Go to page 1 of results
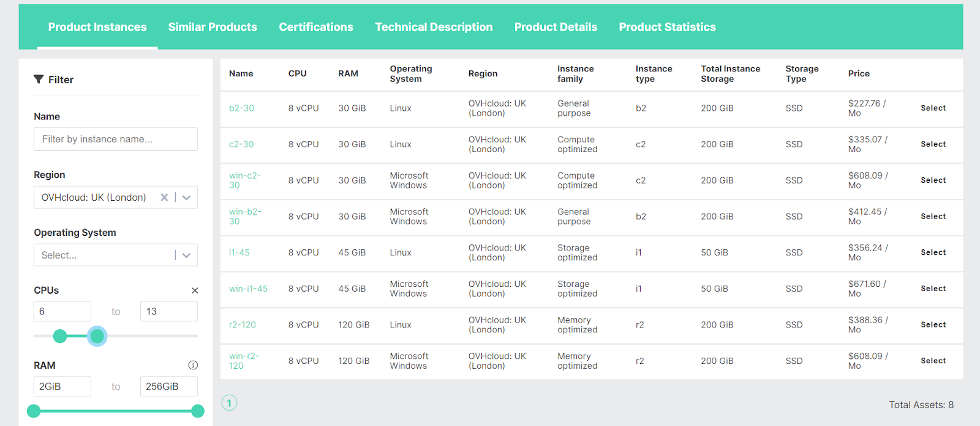This screenshot has width=980, height=426. tap(229, 403)
